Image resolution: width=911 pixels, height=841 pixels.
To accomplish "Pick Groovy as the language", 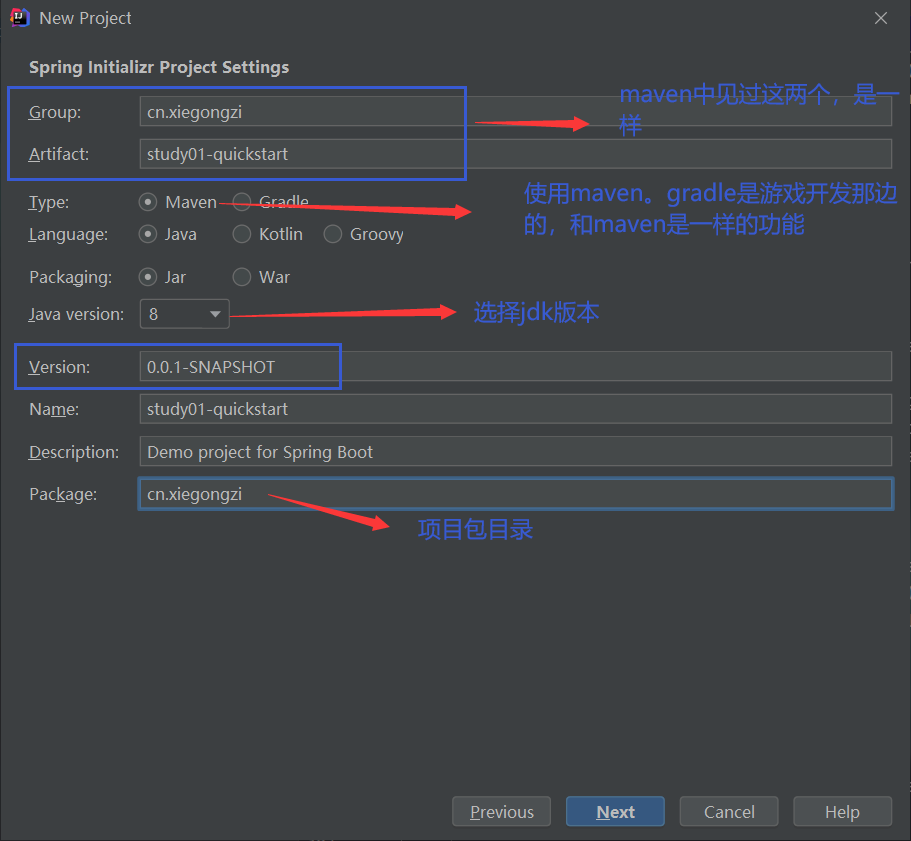I will point(333,234).
